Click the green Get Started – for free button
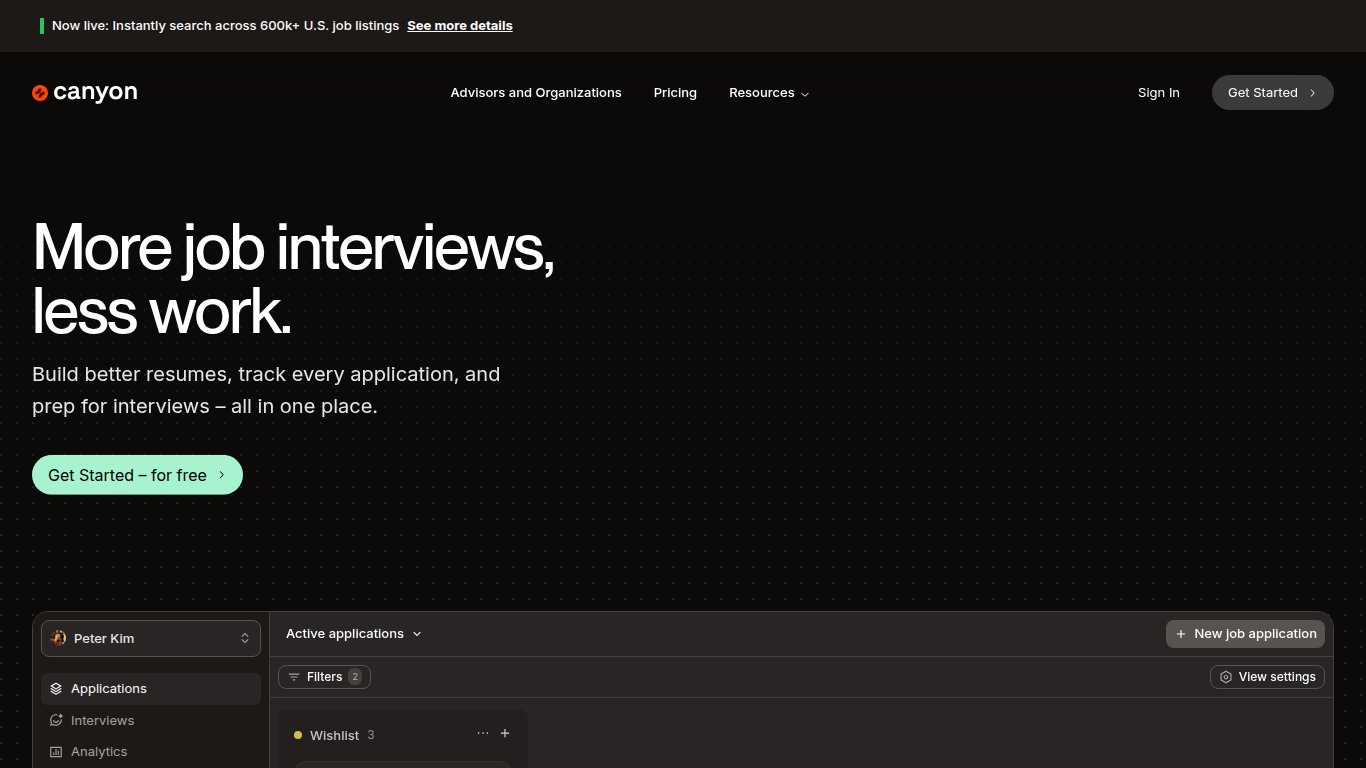The height and width of the screenshot is (768, 1366). [x=137, y=475]
